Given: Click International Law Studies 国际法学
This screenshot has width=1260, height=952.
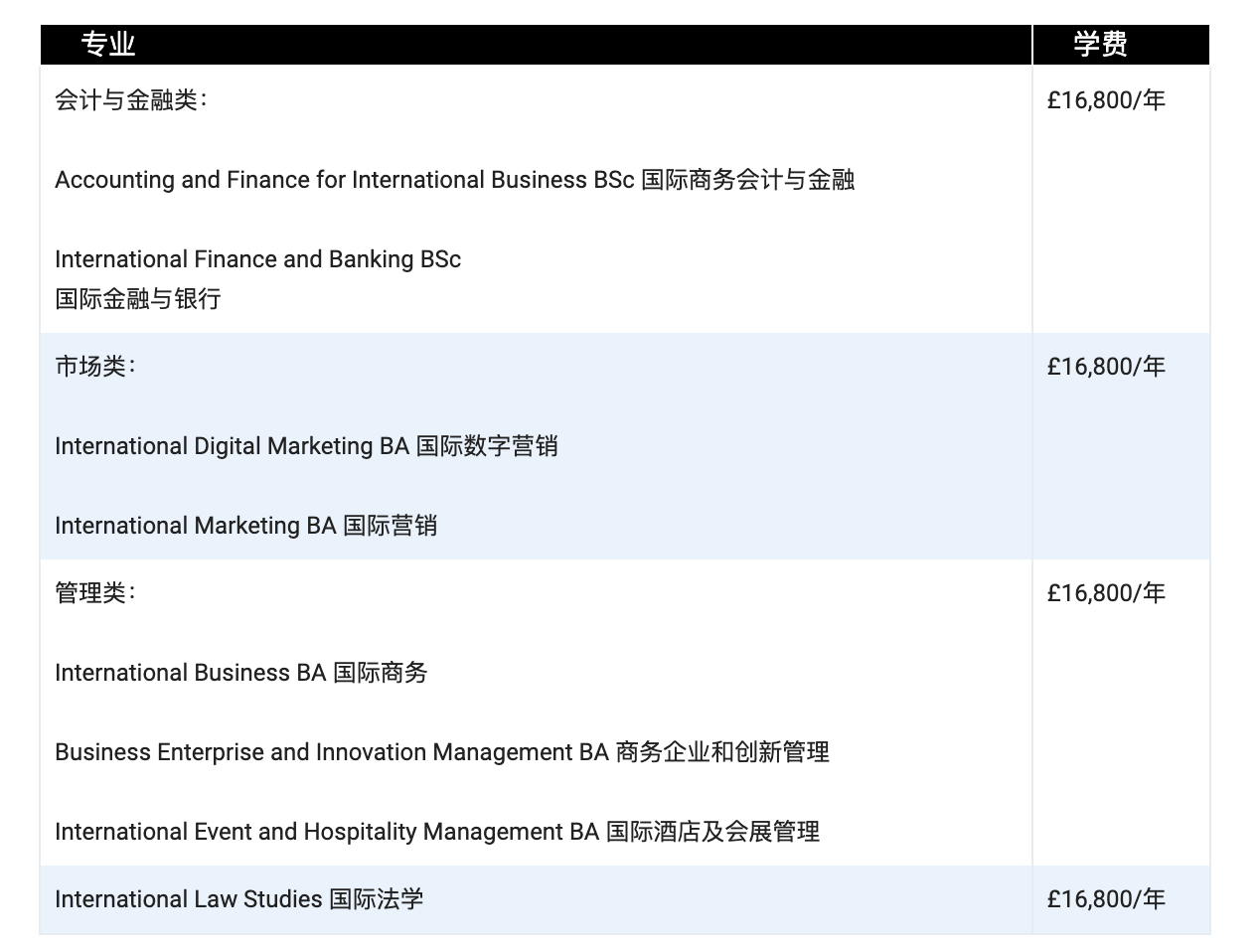Looking at the screenshot, I should [239, 899].
